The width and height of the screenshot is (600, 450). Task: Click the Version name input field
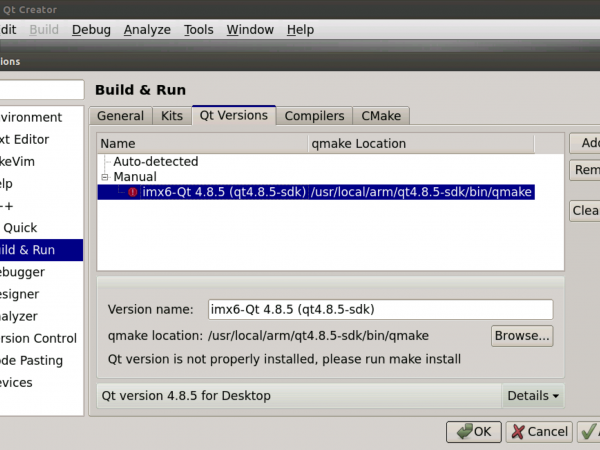tap(380, 309)
